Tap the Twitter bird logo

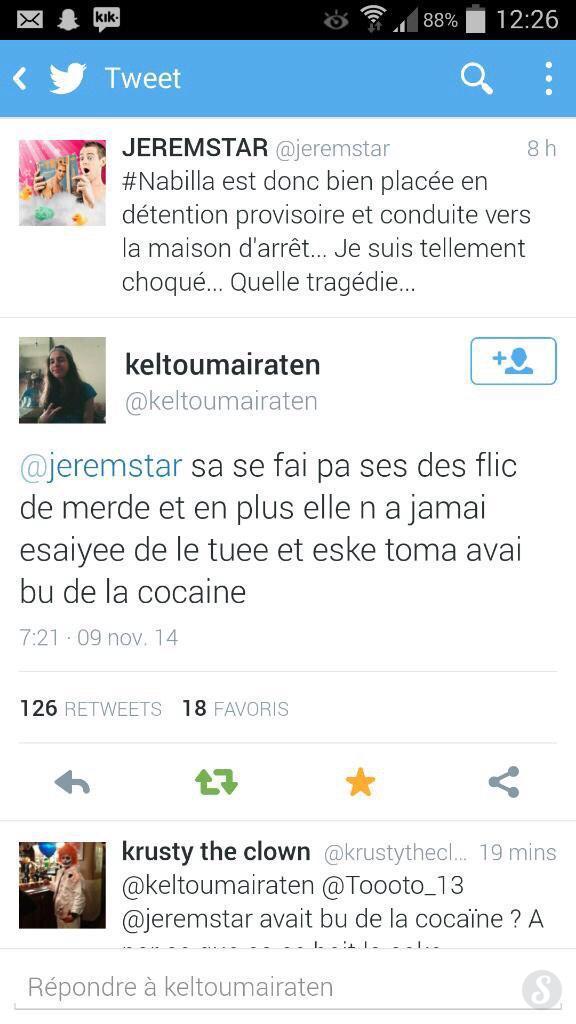[69, 78]
